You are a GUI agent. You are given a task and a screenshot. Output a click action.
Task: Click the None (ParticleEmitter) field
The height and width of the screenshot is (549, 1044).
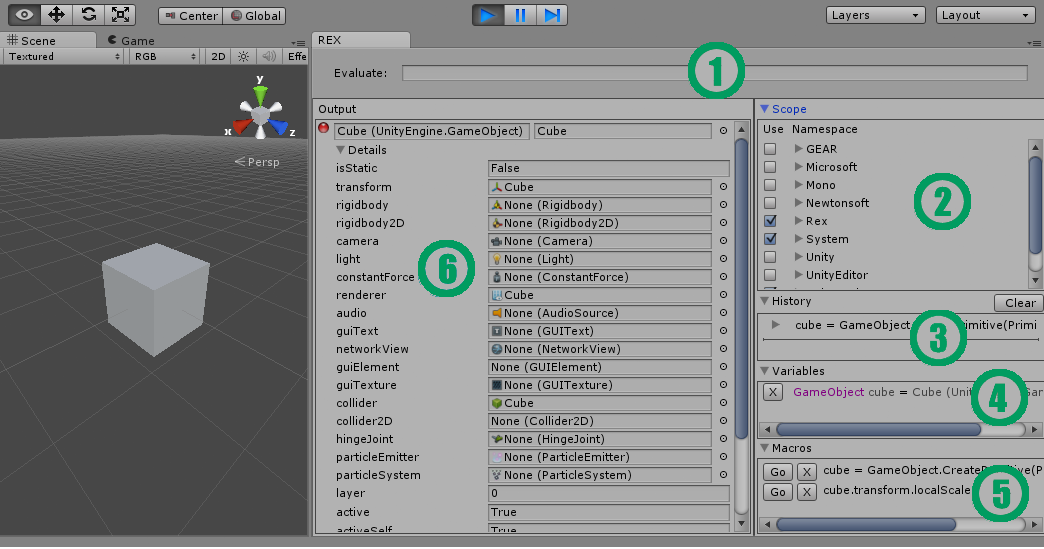click(x=600, y=457)
